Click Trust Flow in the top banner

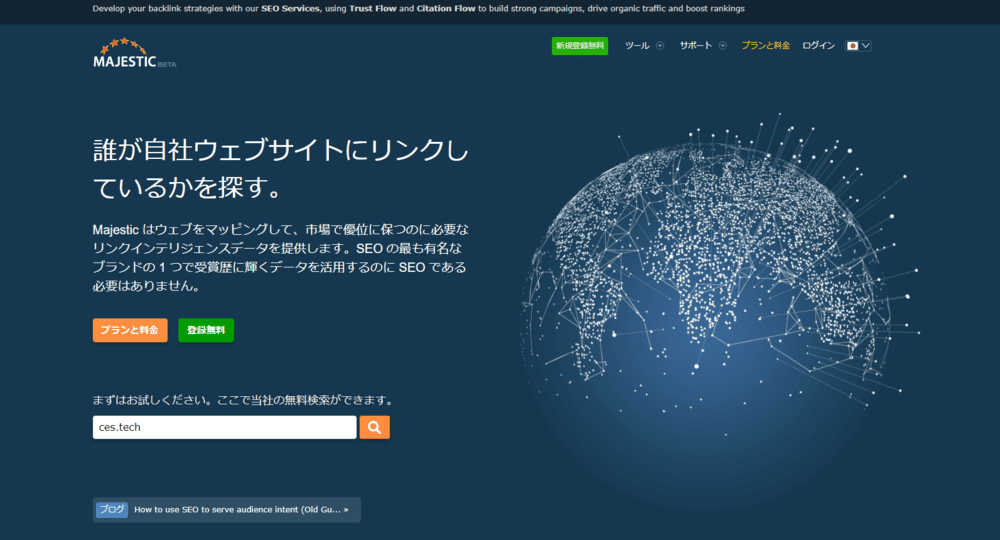372,9
